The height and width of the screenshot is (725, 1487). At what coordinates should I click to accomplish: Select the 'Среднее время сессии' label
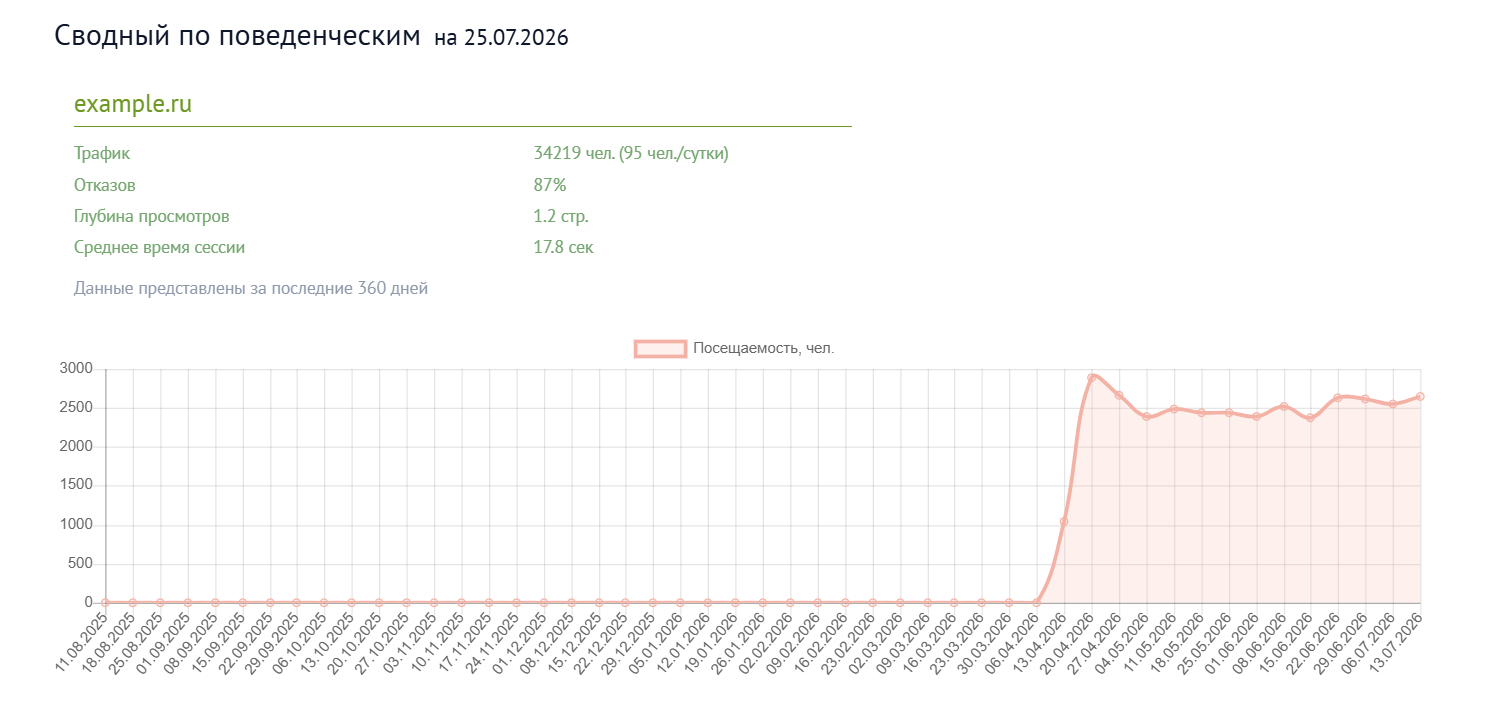(x=159, y=247)
